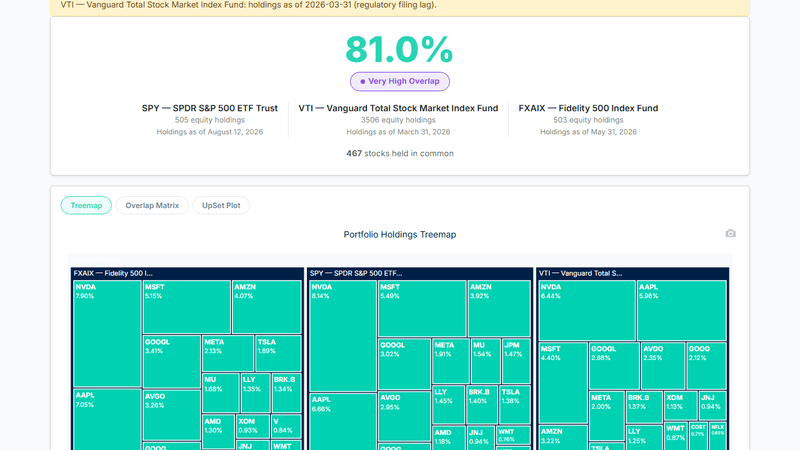Select the AMZN 3.22% tile in VTI
The image size is (800, 450).
point(563,438)
